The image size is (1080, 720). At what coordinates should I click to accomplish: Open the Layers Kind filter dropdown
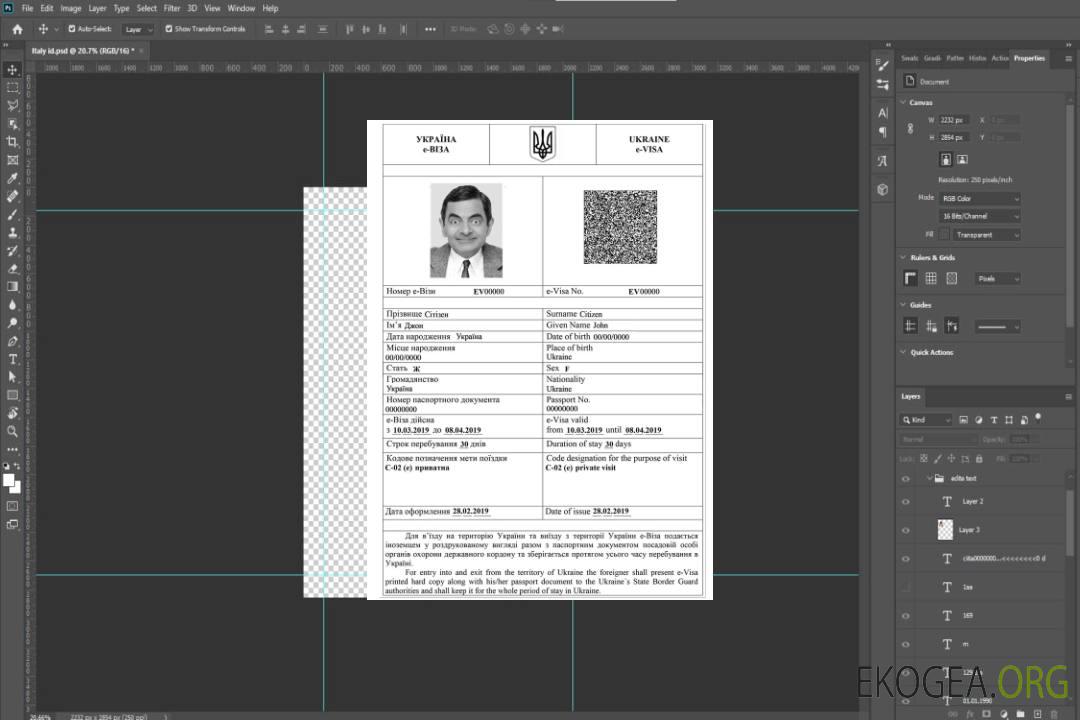(926, 420)
